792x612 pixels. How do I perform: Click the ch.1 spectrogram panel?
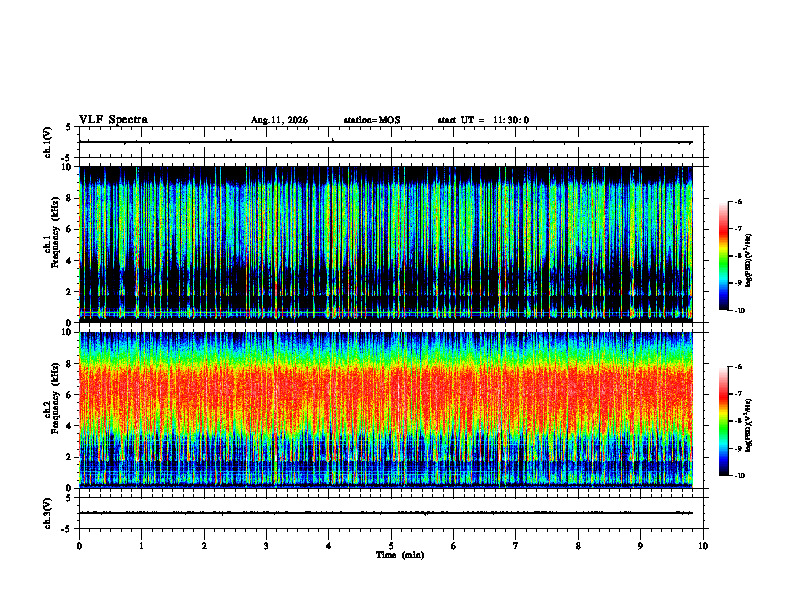[x=386, y=244]
